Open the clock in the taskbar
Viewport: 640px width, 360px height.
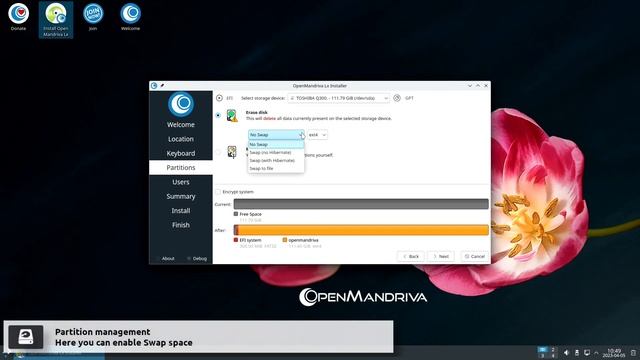614,353
